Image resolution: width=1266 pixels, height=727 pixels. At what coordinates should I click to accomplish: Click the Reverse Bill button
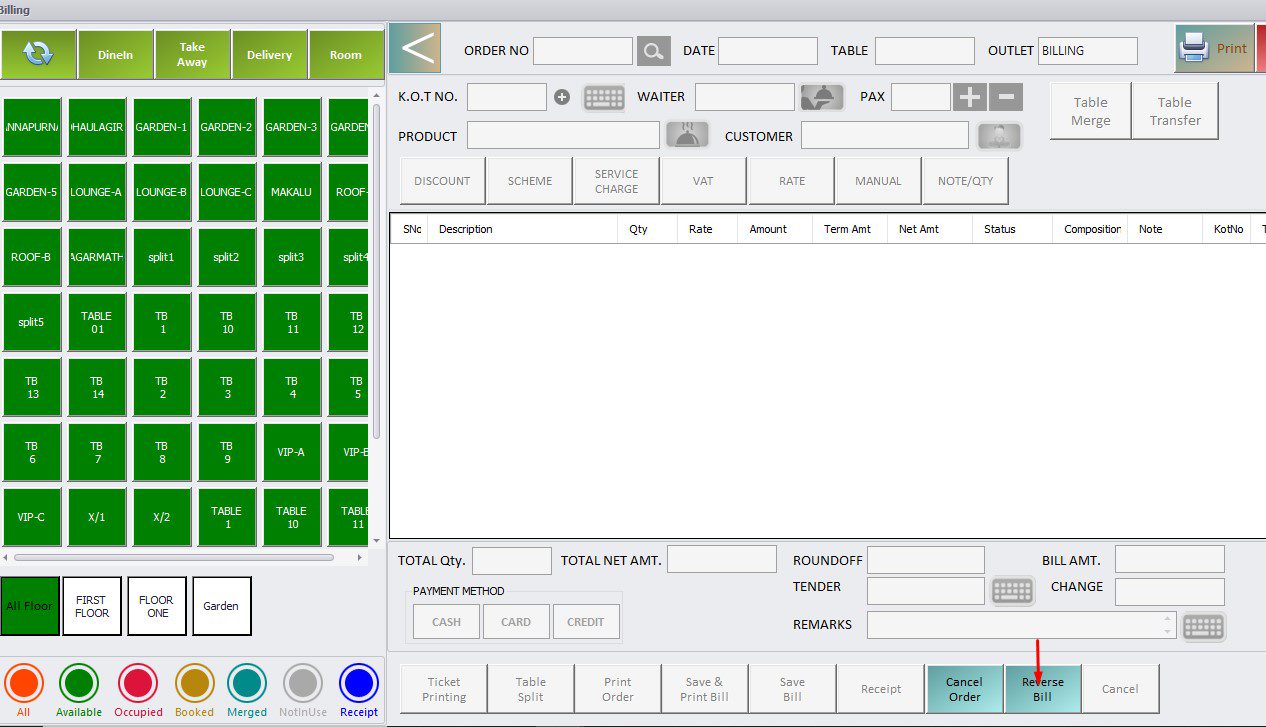[x=1042, y=689]
